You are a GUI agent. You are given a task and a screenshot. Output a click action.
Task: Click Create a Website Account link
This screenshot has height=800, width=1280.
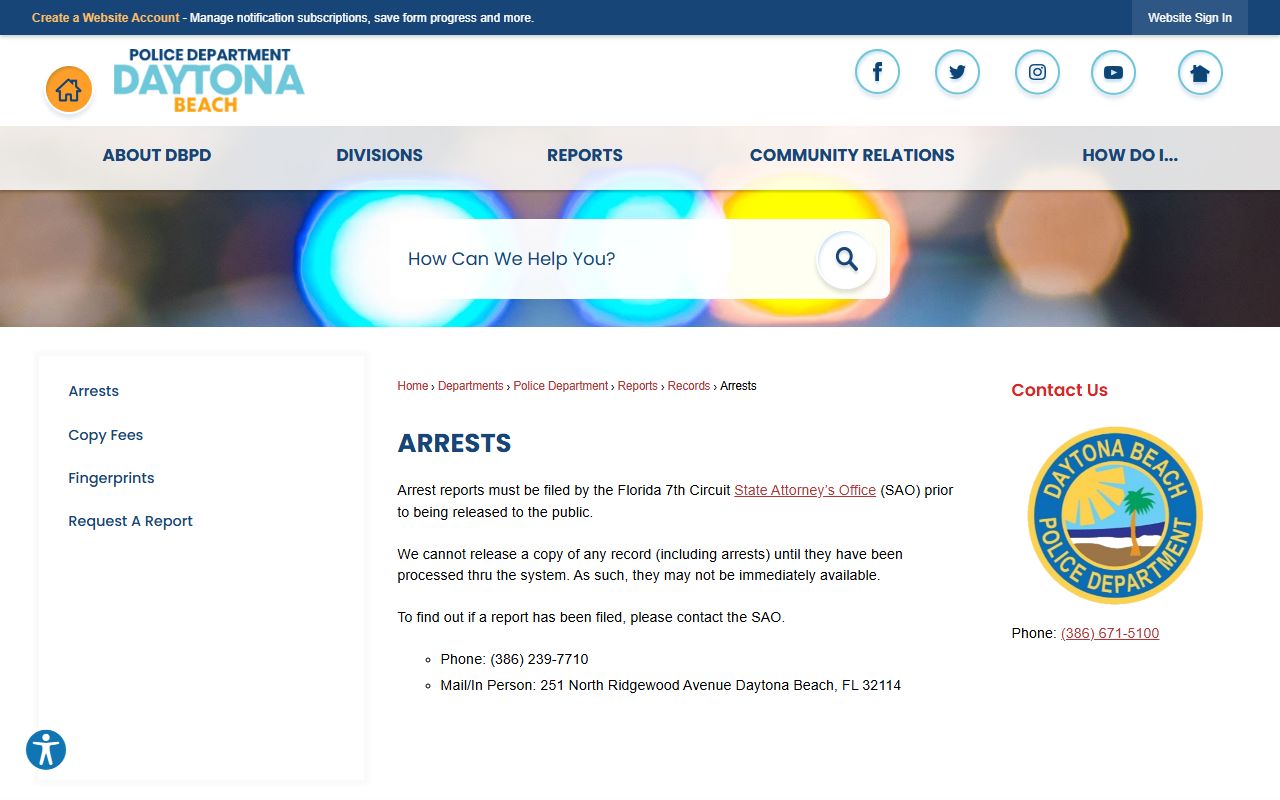pyautogui.click(x=106, y=18)
